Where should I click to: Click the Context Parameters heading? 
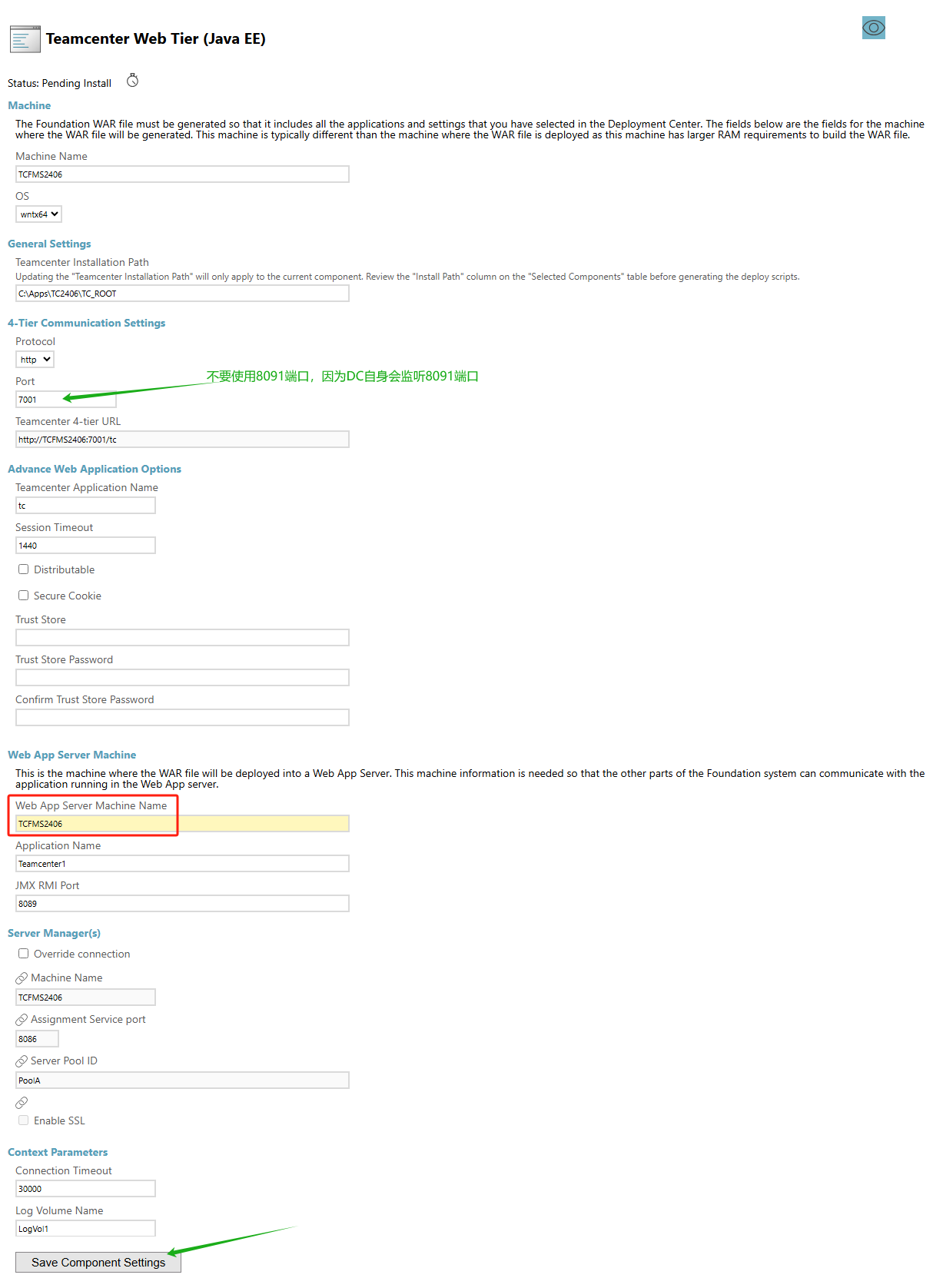tap(58, 1152)
